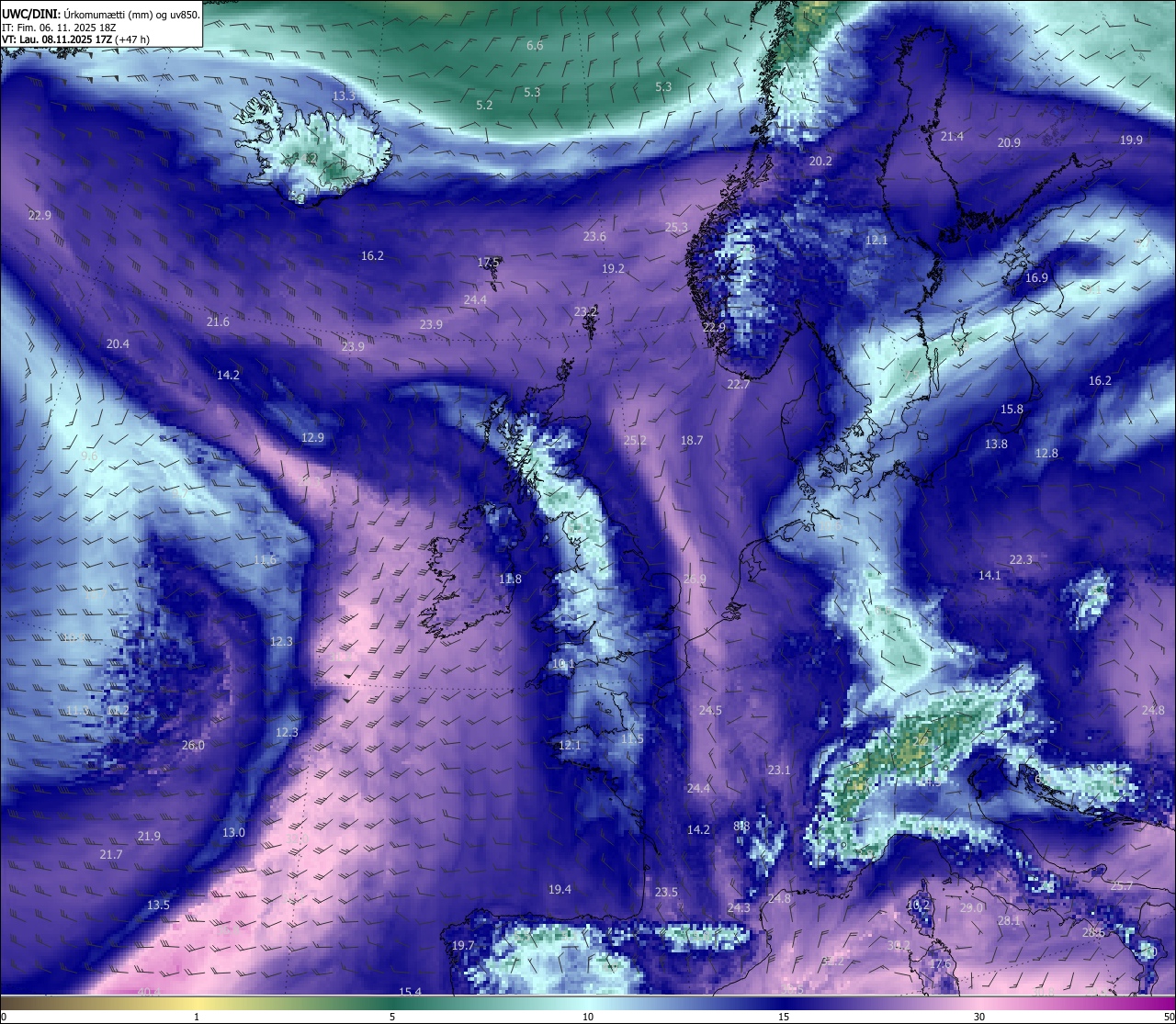Viewport: 1176px width, 1024px height.
Task: Select the 21.4 value over Finland
Action: 952,136
